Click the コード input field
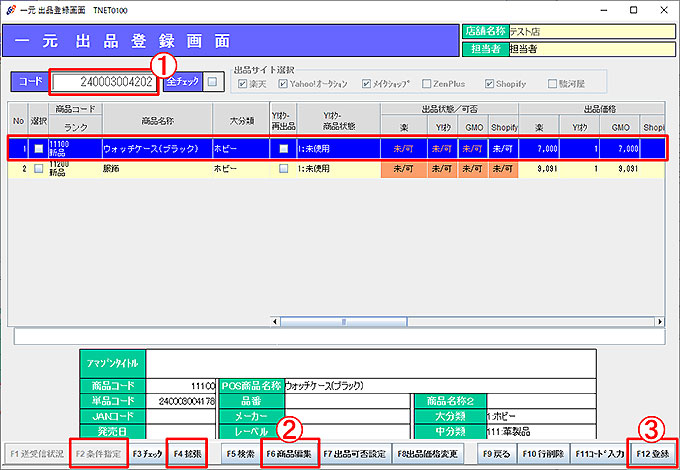This screenshot has height=470, width=680. 103,81
